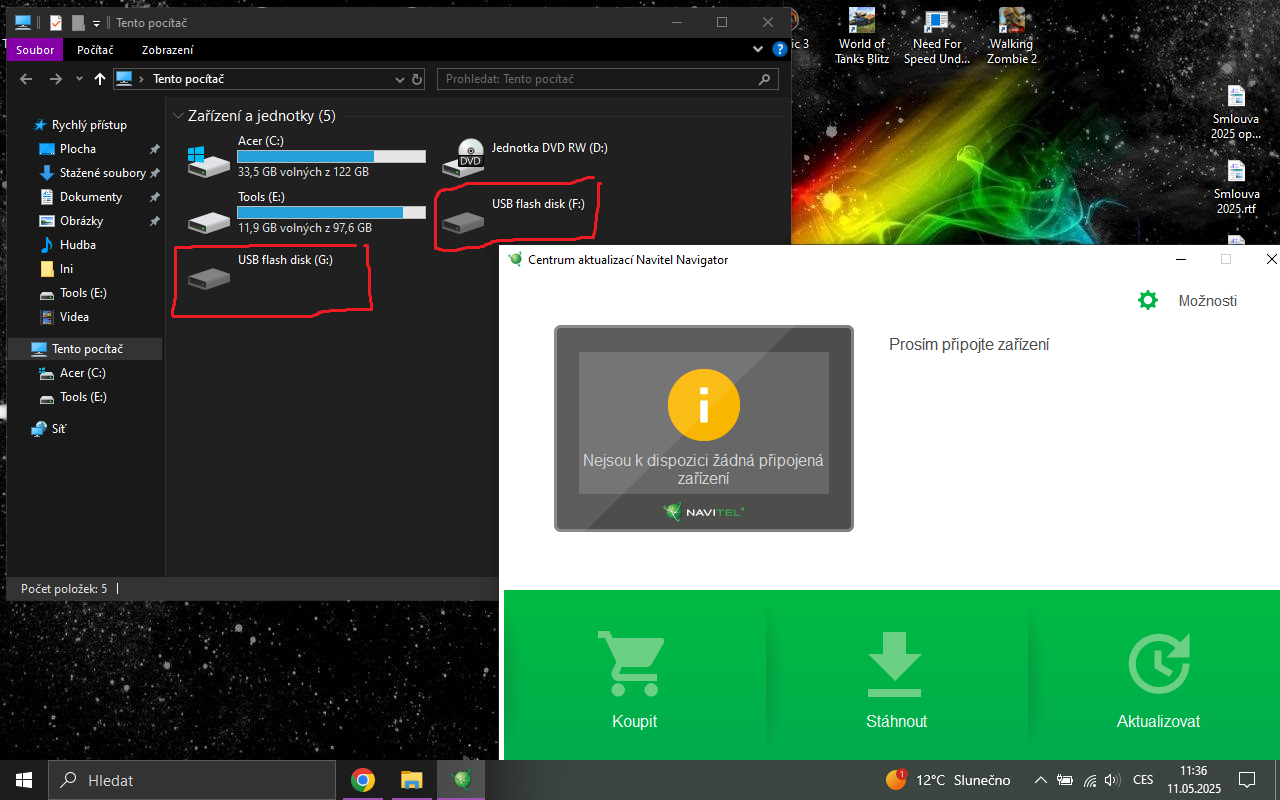Open the Videa folder in sidebar
Screen dimensions: 1280x800
tap(74, 317)
